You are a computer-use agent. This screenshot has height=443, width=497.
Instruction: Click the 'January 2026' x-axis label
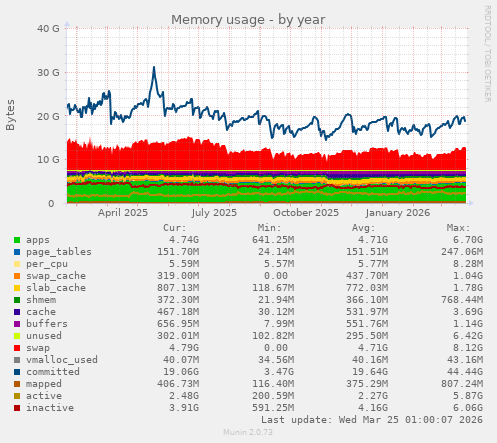pyautogui.click(x=398, y=213)
